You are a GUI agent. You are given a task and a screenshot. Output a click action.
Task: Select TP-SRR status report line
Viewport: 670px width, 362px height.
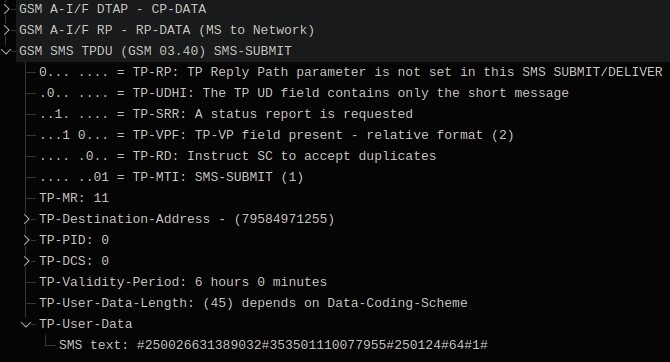click(x=226, y=114)
